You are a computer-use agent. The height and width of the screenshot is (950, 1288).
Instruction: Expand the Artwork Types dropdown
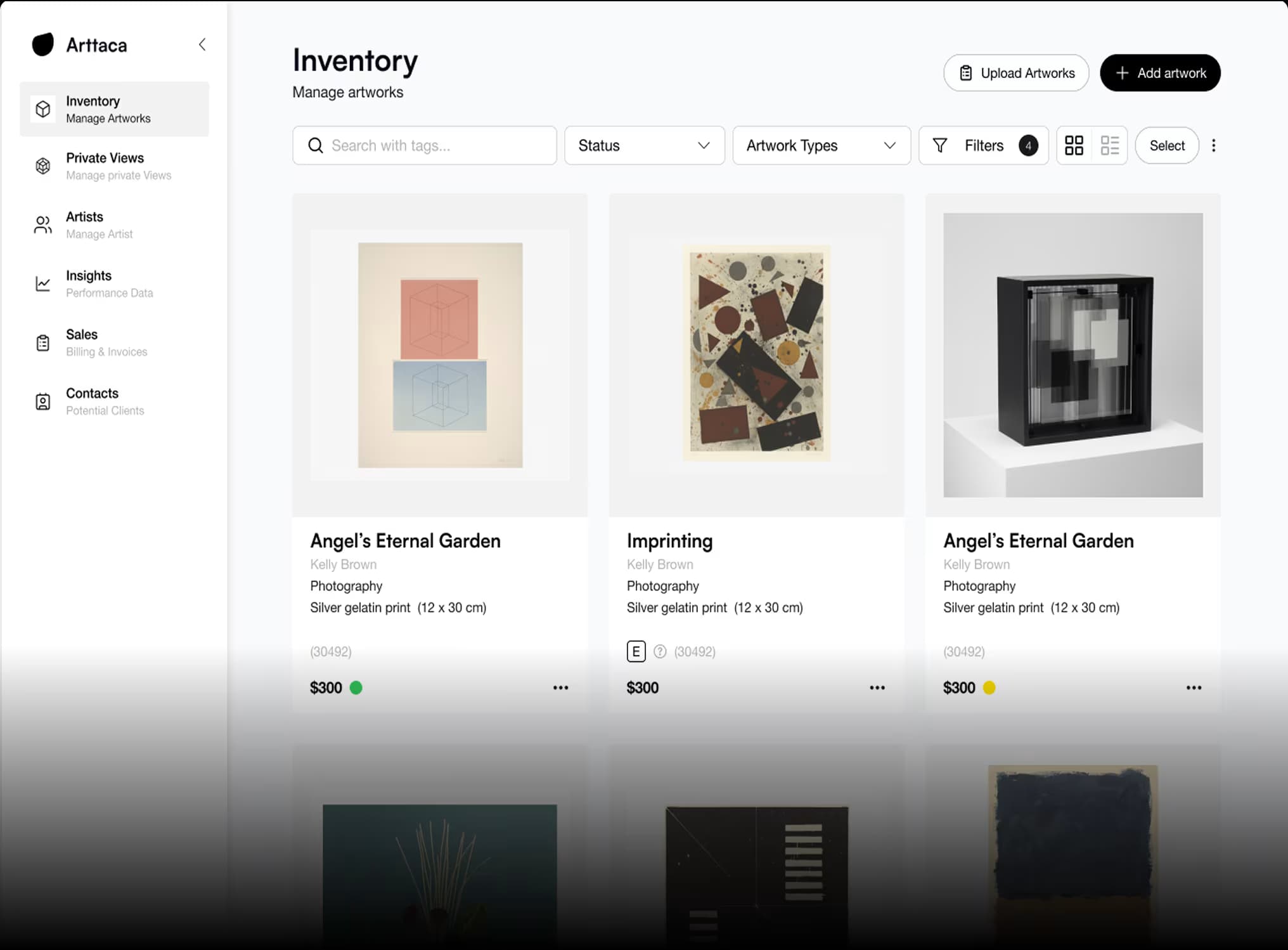821,145
